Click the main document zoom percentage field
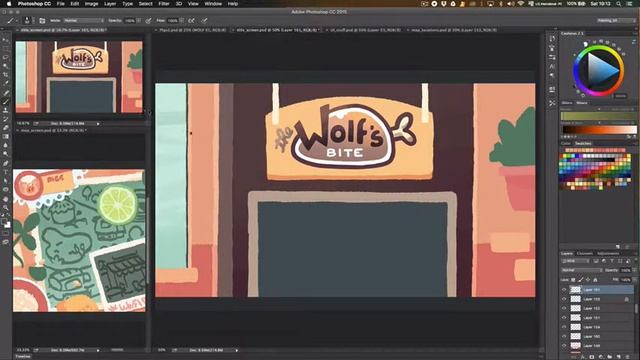This screenshot has width=640, height=360. (x=162, y=350)
